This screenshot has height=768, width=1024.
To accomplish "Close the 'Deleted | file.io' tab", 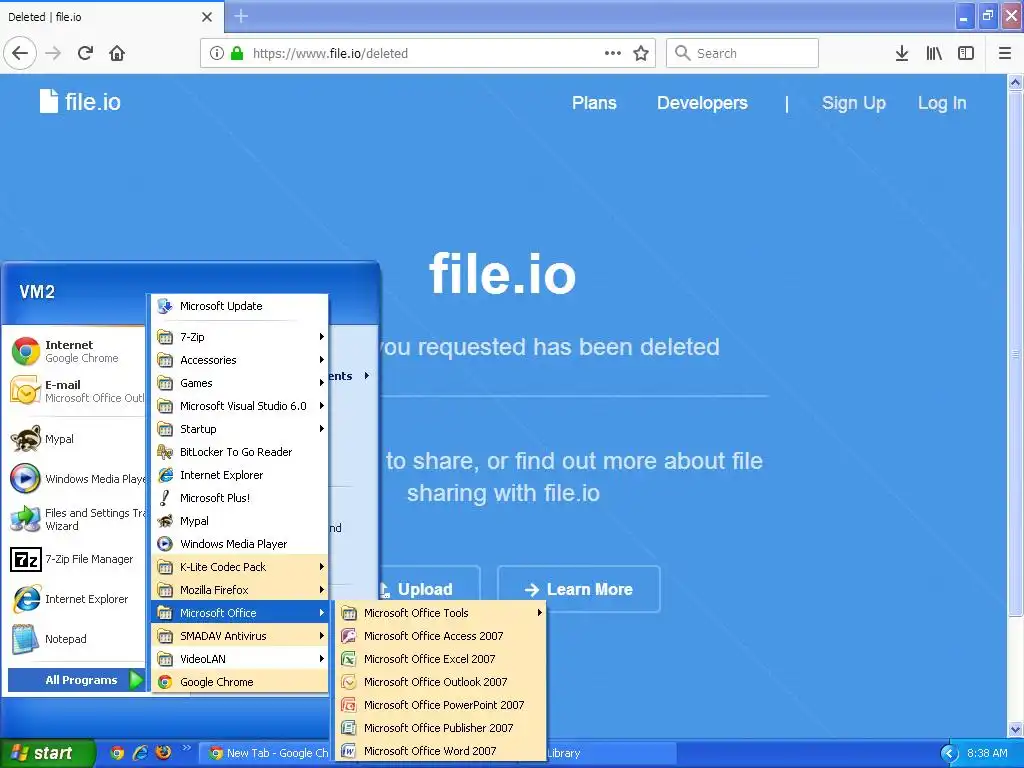I will point(207,17).
